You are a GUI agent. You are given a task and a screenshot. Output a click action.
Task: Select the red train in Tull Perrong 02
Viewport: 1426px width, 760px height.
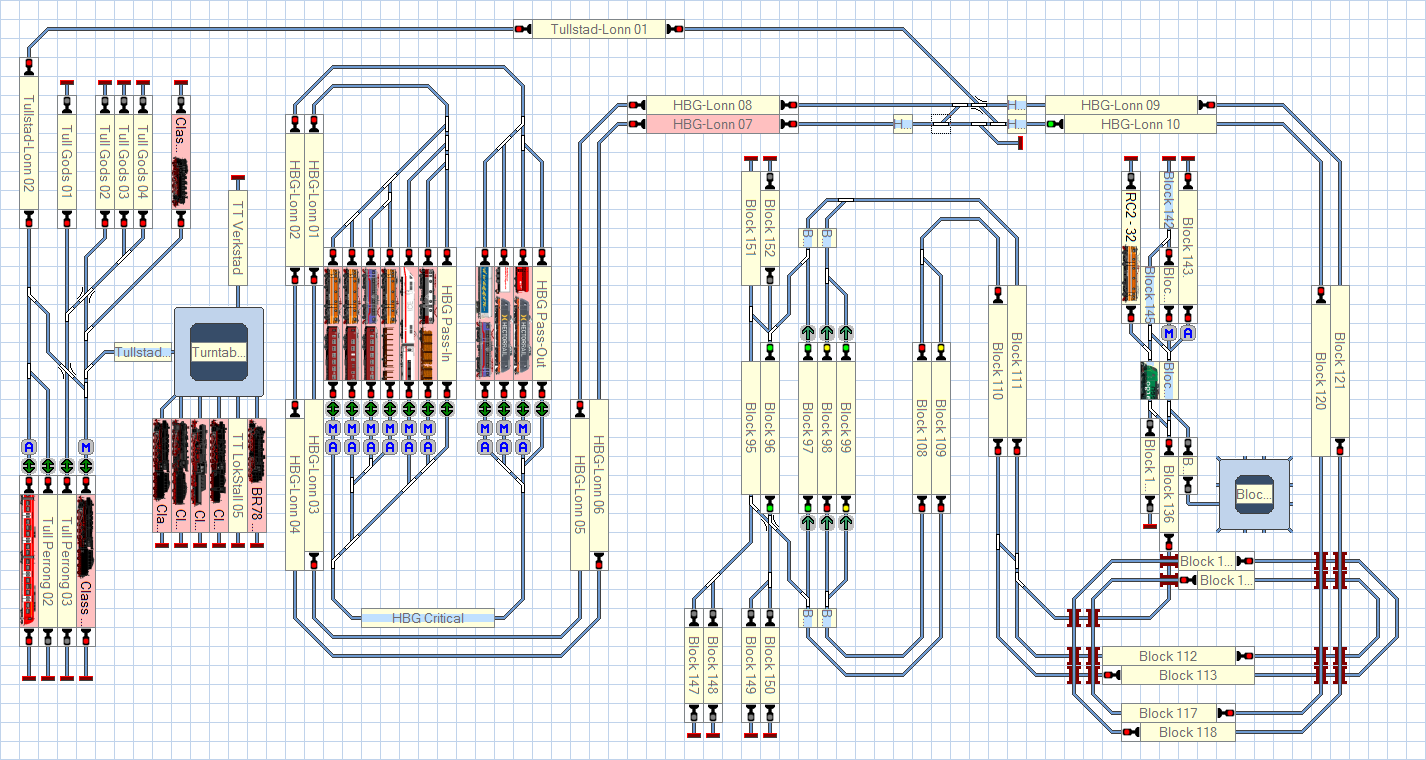(29, 560)
